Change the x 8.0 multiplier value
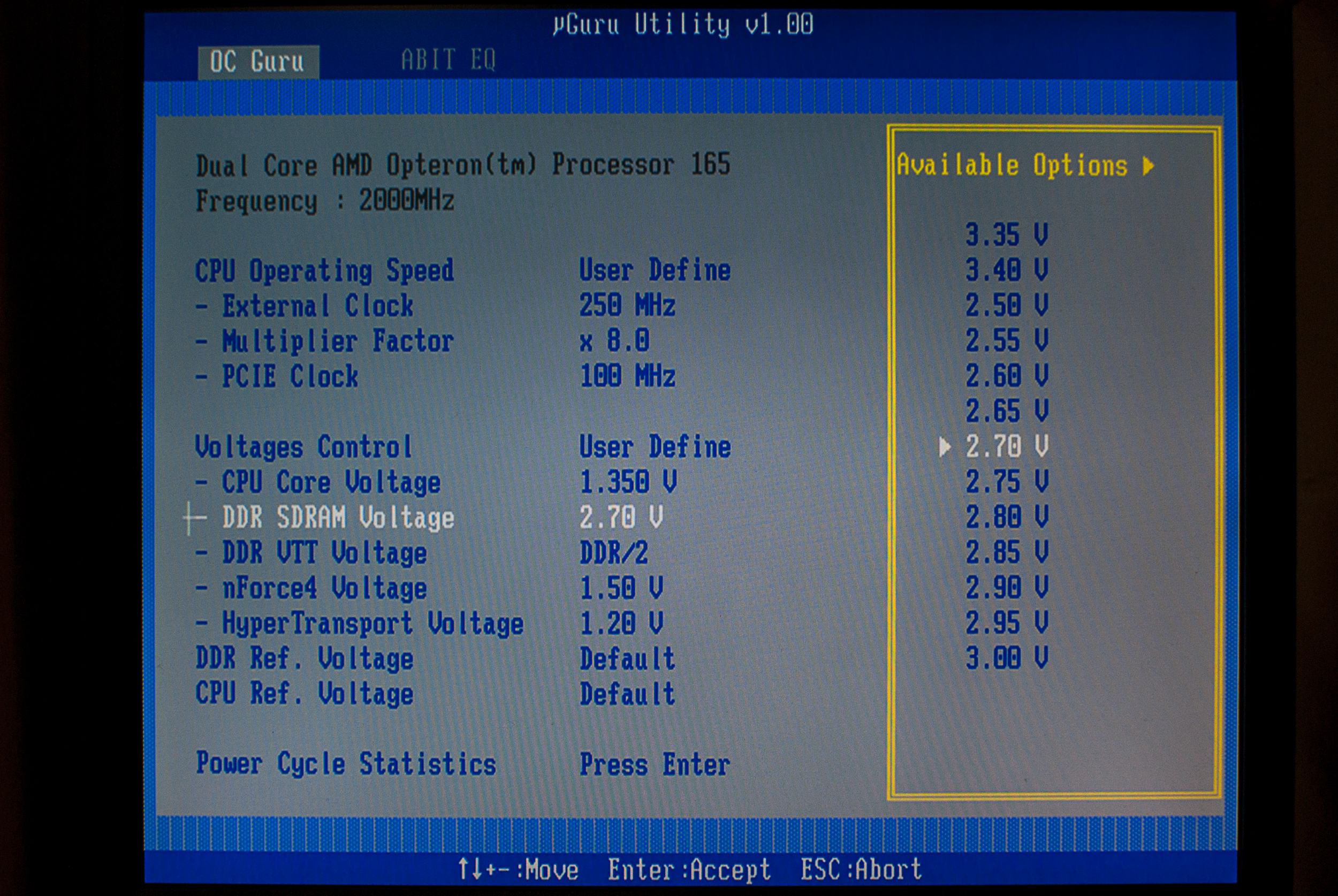 pyautogui.click(x=614, y=340)
